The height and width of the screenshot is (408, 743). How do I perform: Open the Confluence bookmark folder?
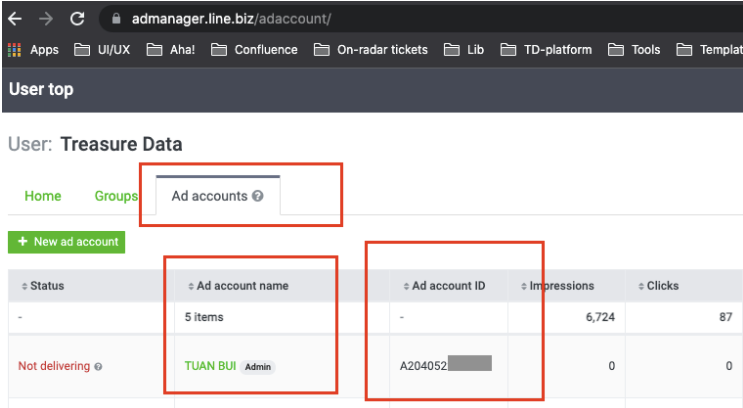255,49
